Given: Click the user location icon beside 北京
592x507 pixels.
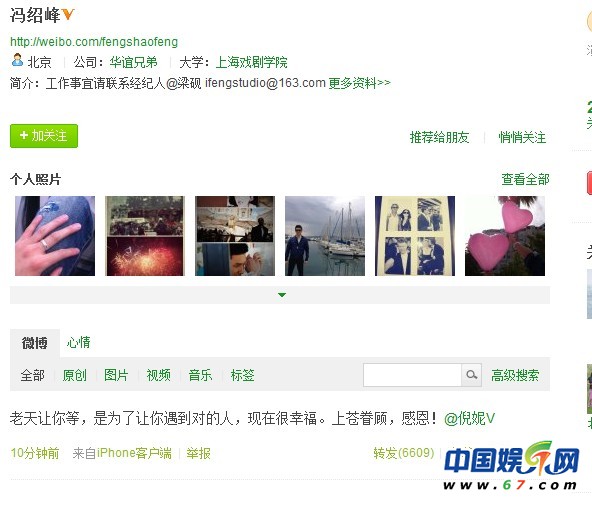Looking at the screenshot, I should point(17,60).
